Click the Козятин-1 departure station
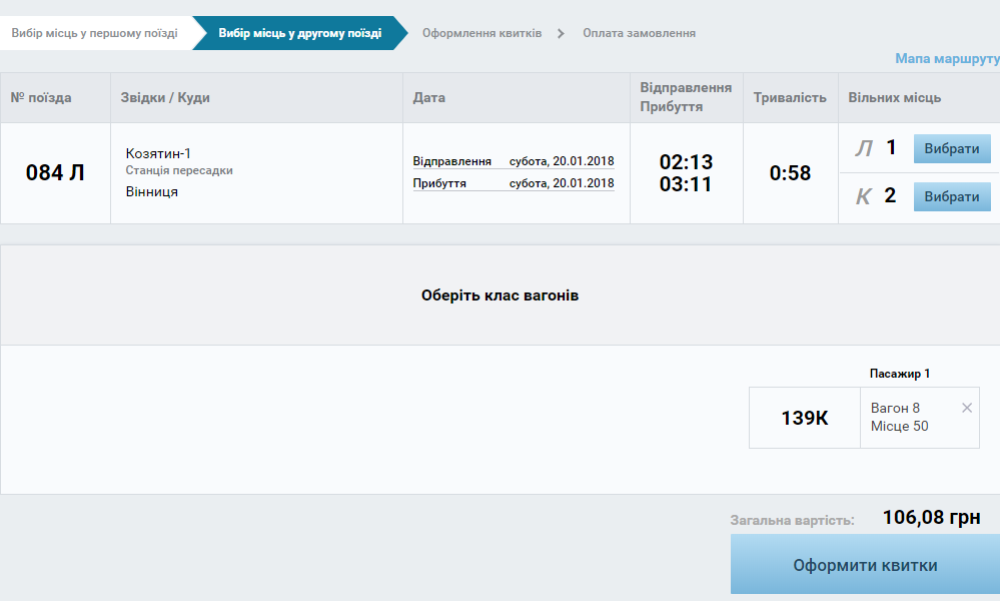The image size is (1000, 601). tap(158, 153)
